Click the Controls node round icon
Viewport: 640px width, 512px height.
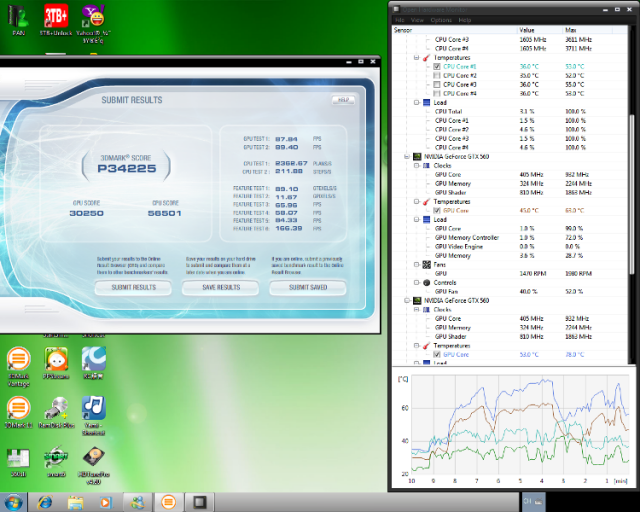tap(426, 283)
